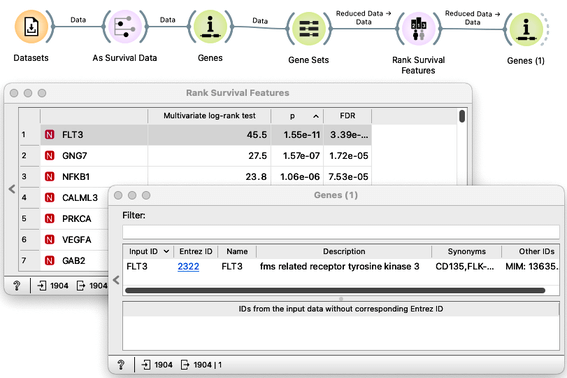Sort by FDR column header
This screenshot has height=378, width=567.
(348, 116)
